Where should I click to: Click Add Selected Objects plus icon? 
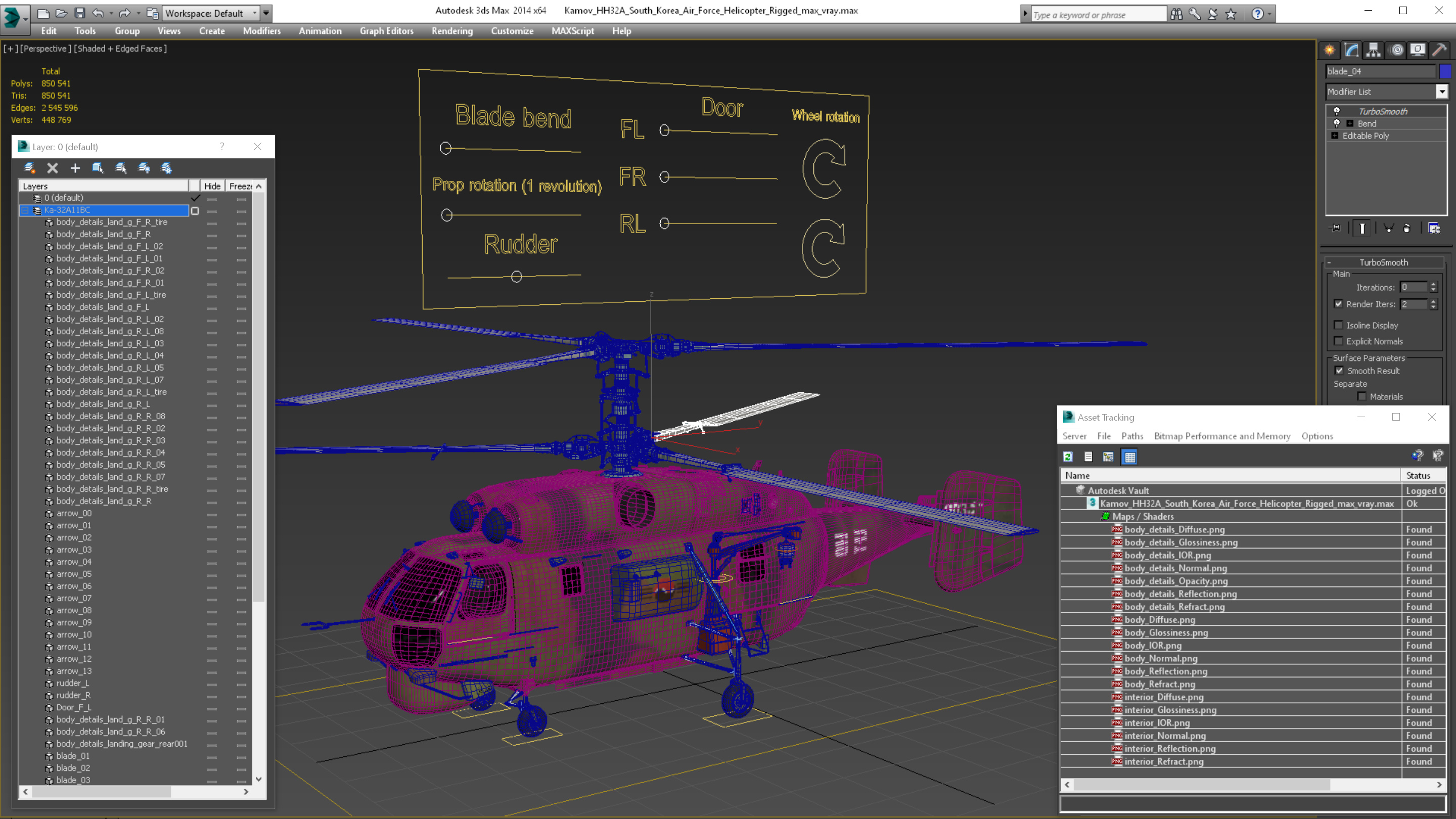point(75,168)
